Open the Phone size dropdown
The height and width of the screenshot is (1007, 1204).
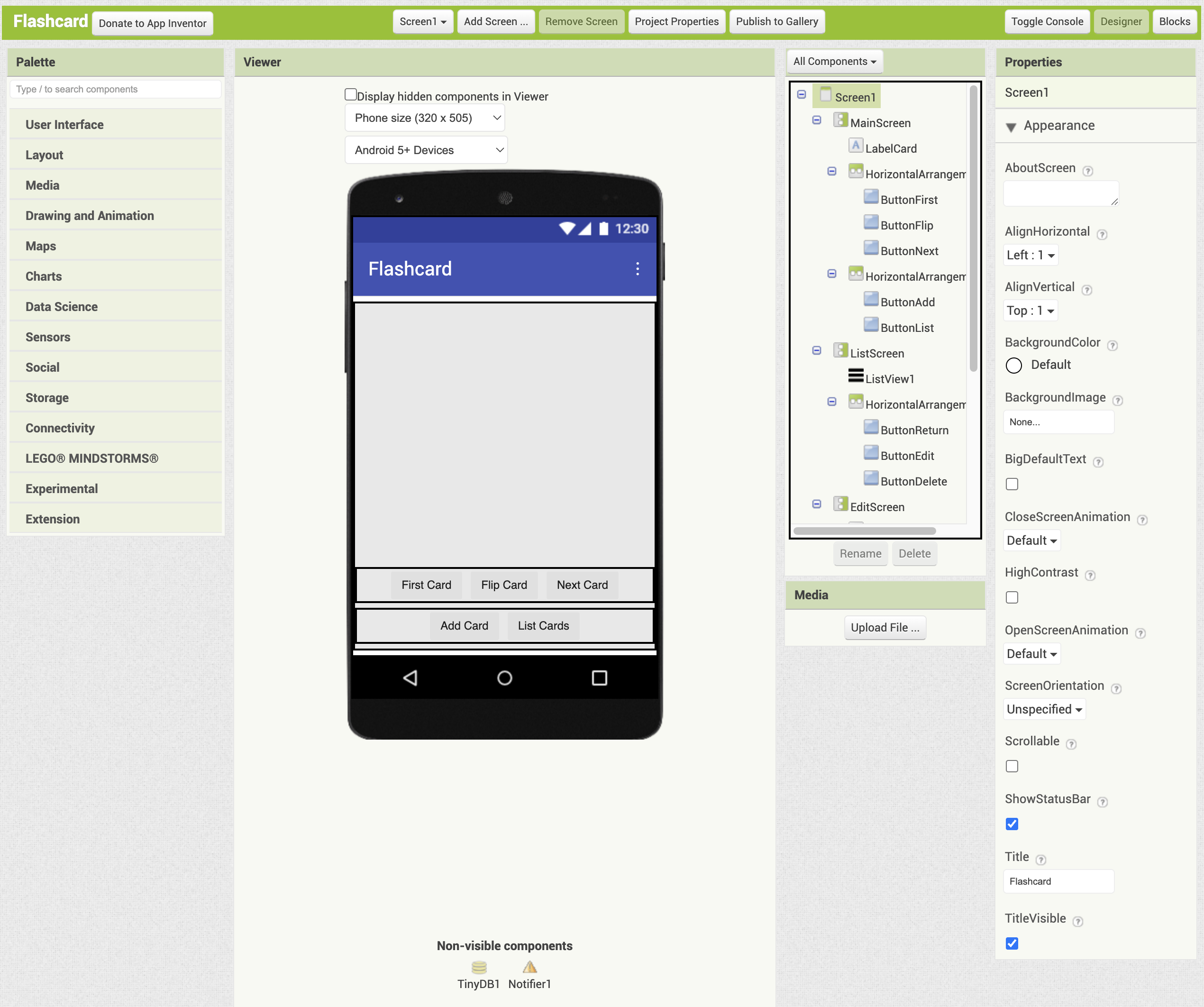425,118
